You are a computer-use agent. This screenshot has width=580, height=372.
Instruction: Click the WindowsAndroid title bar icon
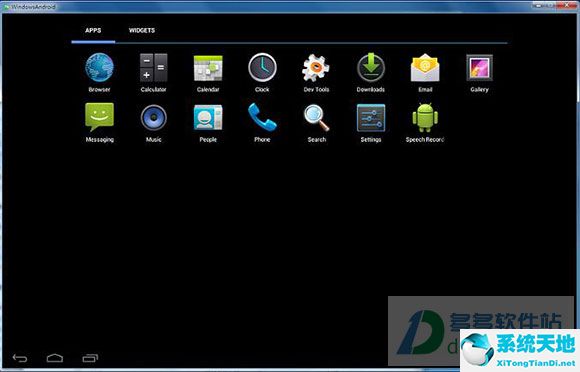(x=6, y=7)
